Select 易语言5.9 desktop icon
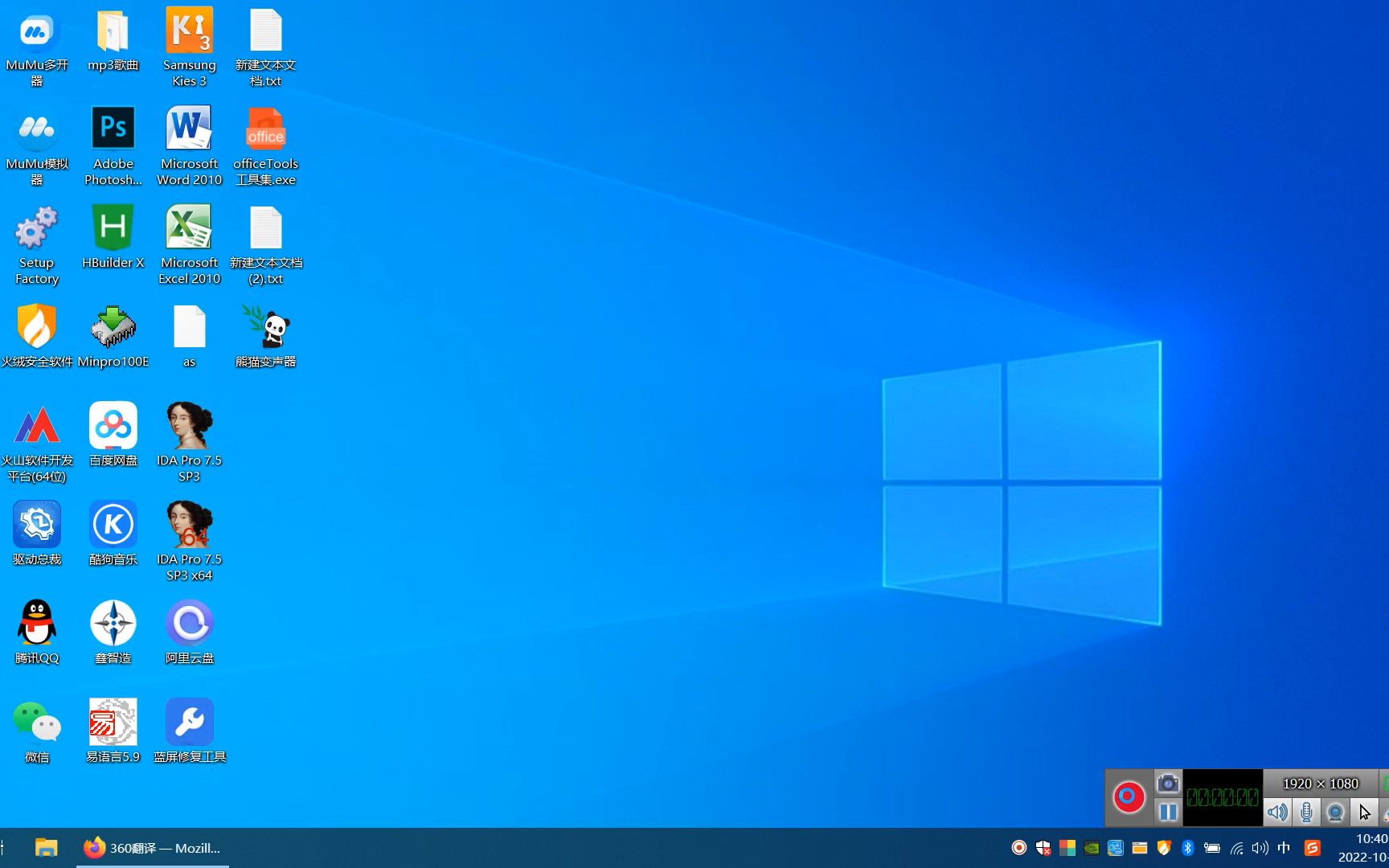 [113, 732]
